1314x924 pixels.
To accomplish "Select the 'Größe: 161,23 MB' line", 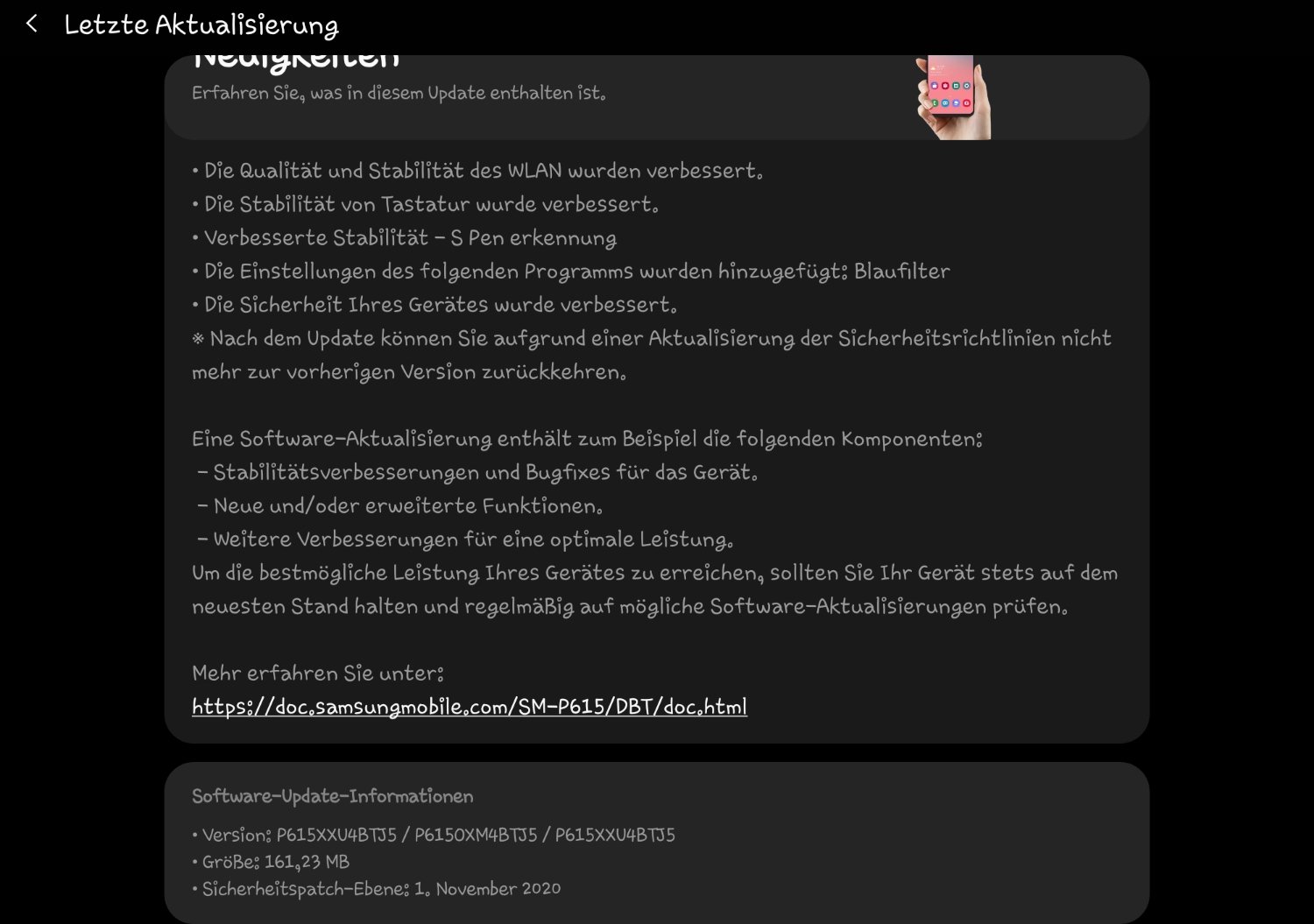I will [271, 862].
